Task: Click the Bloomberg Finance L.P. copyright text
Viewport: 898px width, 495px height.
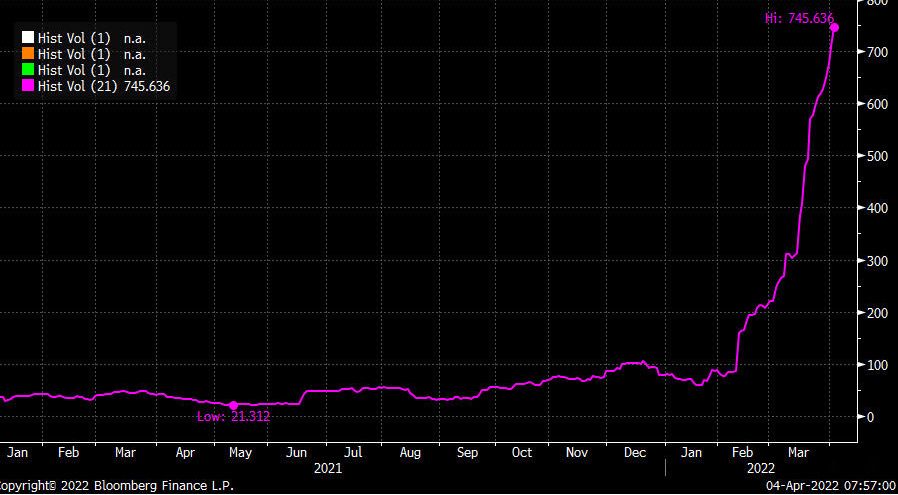Action: [117, 486]
